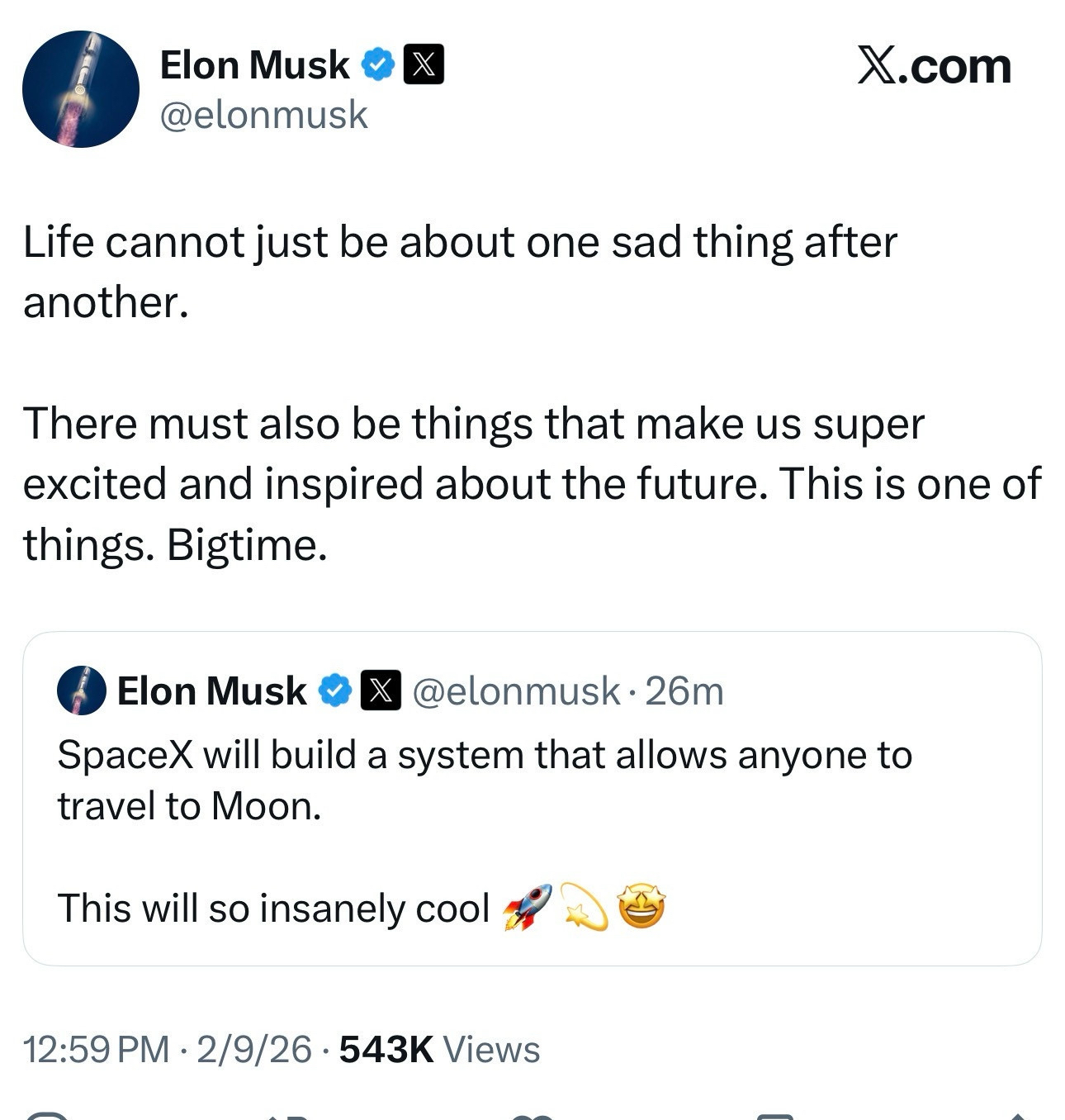This screenshot has height=1120, width=1065.
Task: Open the @elonmusk handle in the quoted post
Action: [515, 691]
